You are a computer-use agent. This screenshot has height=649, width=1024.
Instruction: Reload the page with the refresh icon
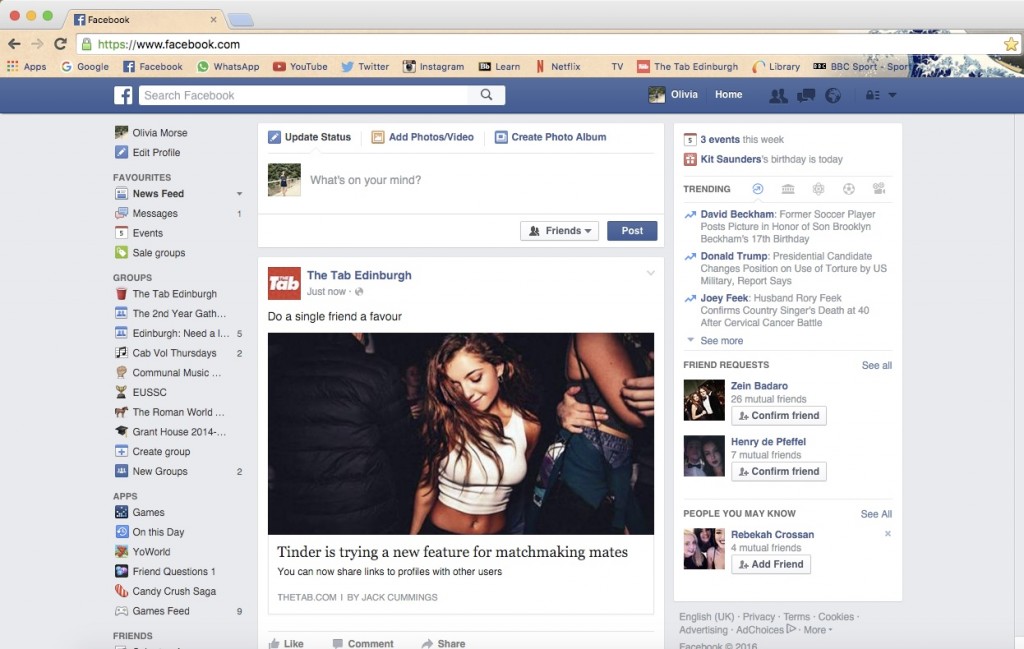pyautogui.click(x=60, y=44)
